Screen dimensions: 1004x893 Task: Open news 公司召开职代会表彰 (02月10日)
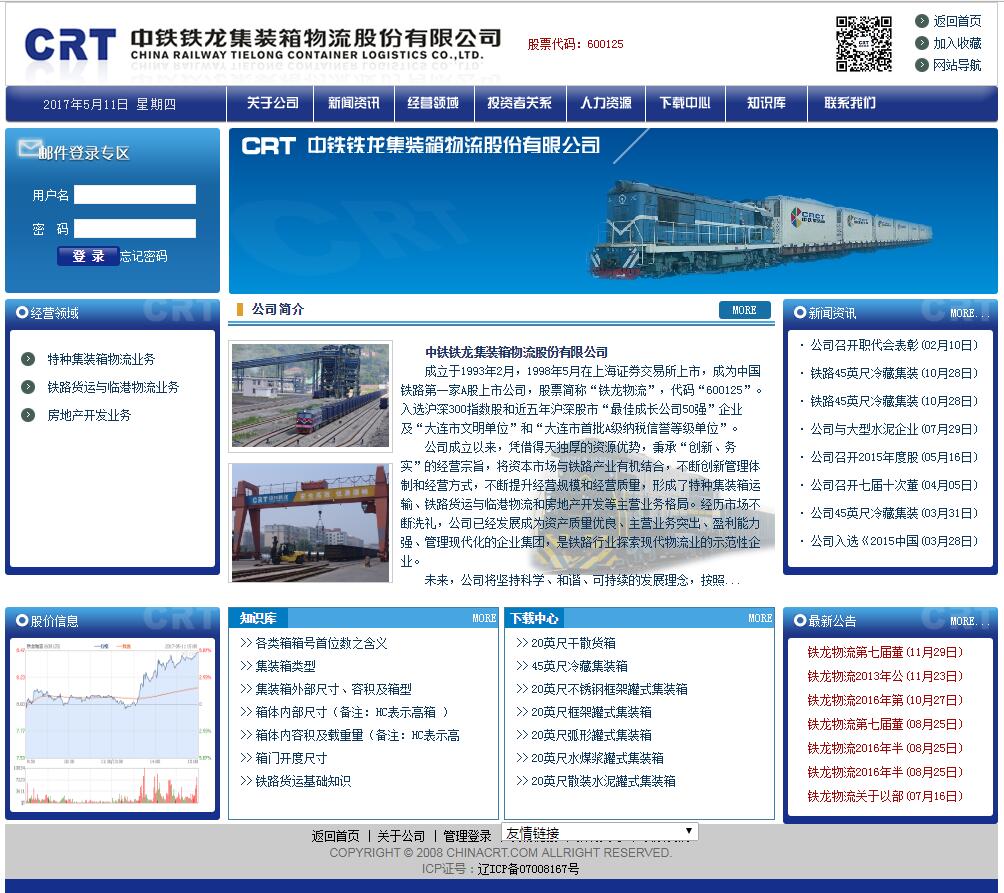894,345
